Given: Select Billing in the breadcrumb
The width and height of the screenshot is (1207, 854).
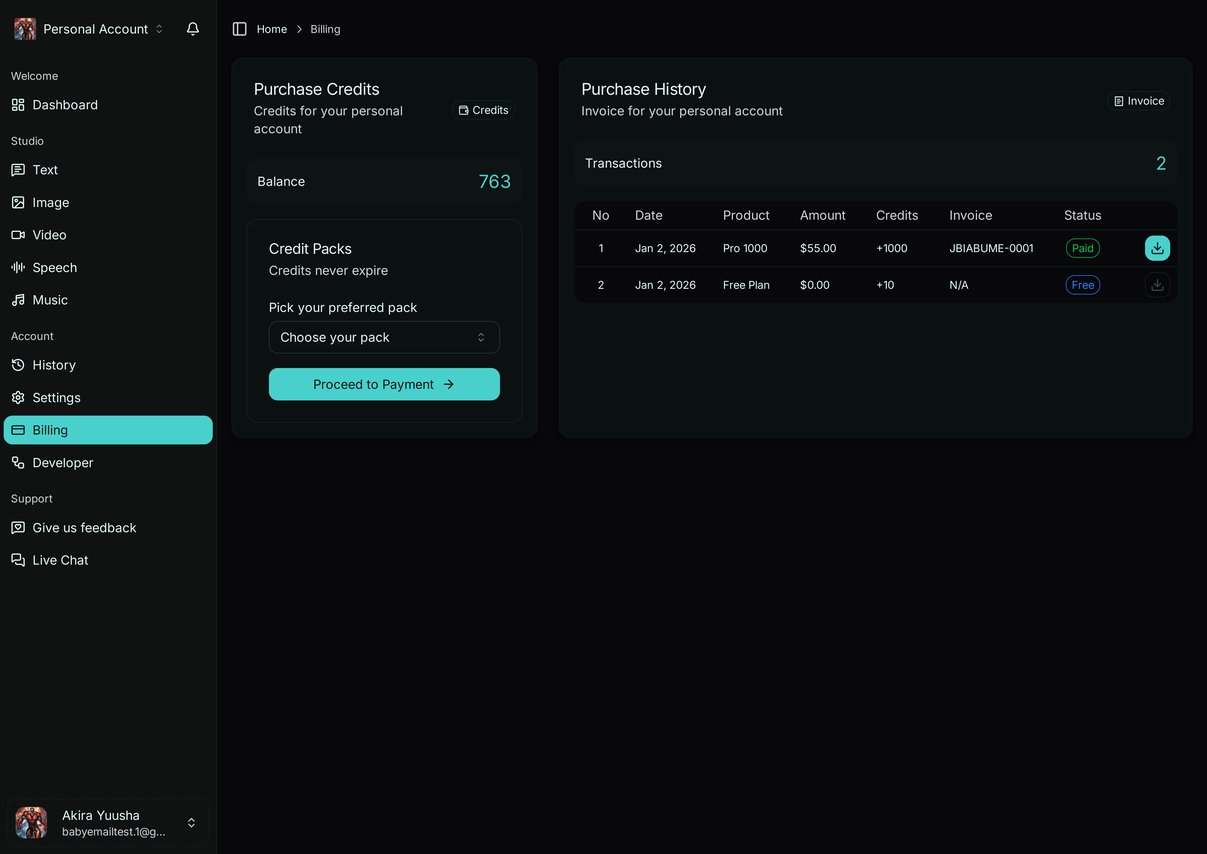Looking at the screenshot, I should [324, 28].
